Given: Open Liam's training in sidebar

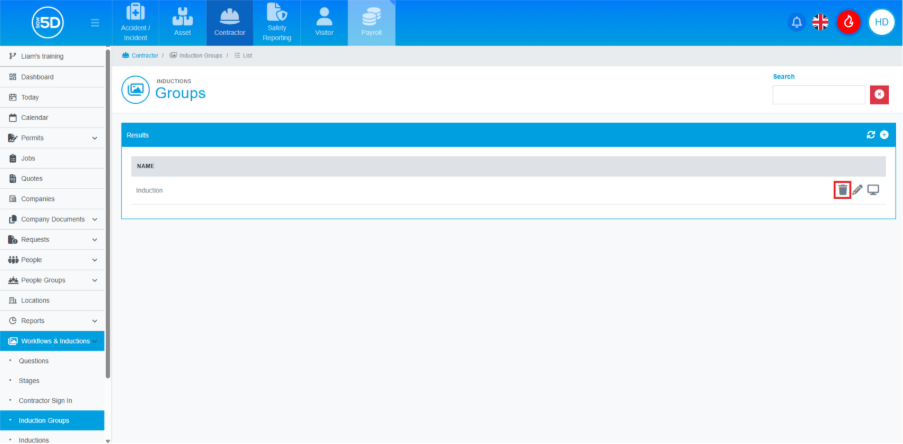Looking at the screenshot, I should tap(52, 56).
